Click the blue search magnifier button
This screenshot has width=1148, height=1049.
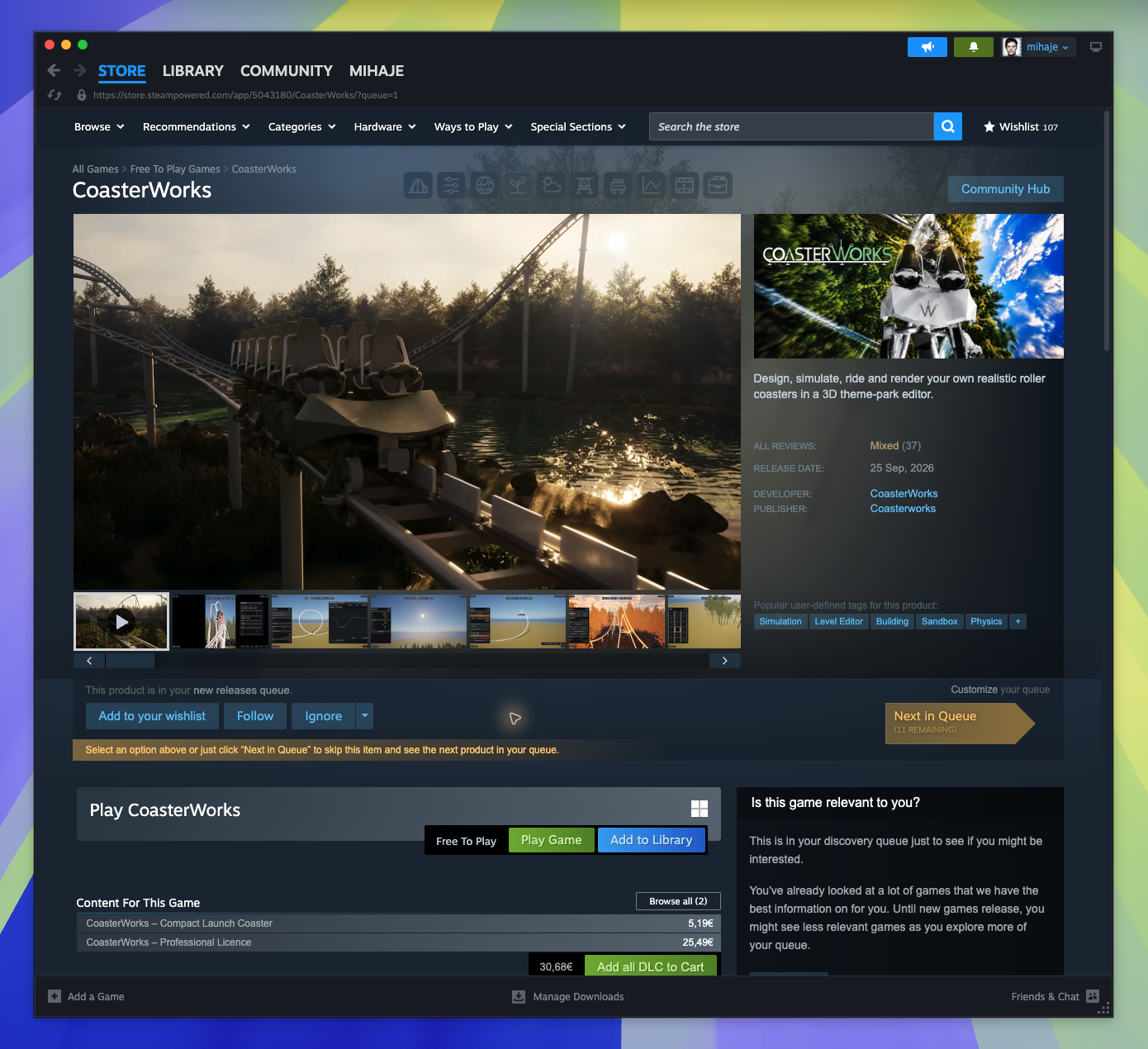pos(948,126)
